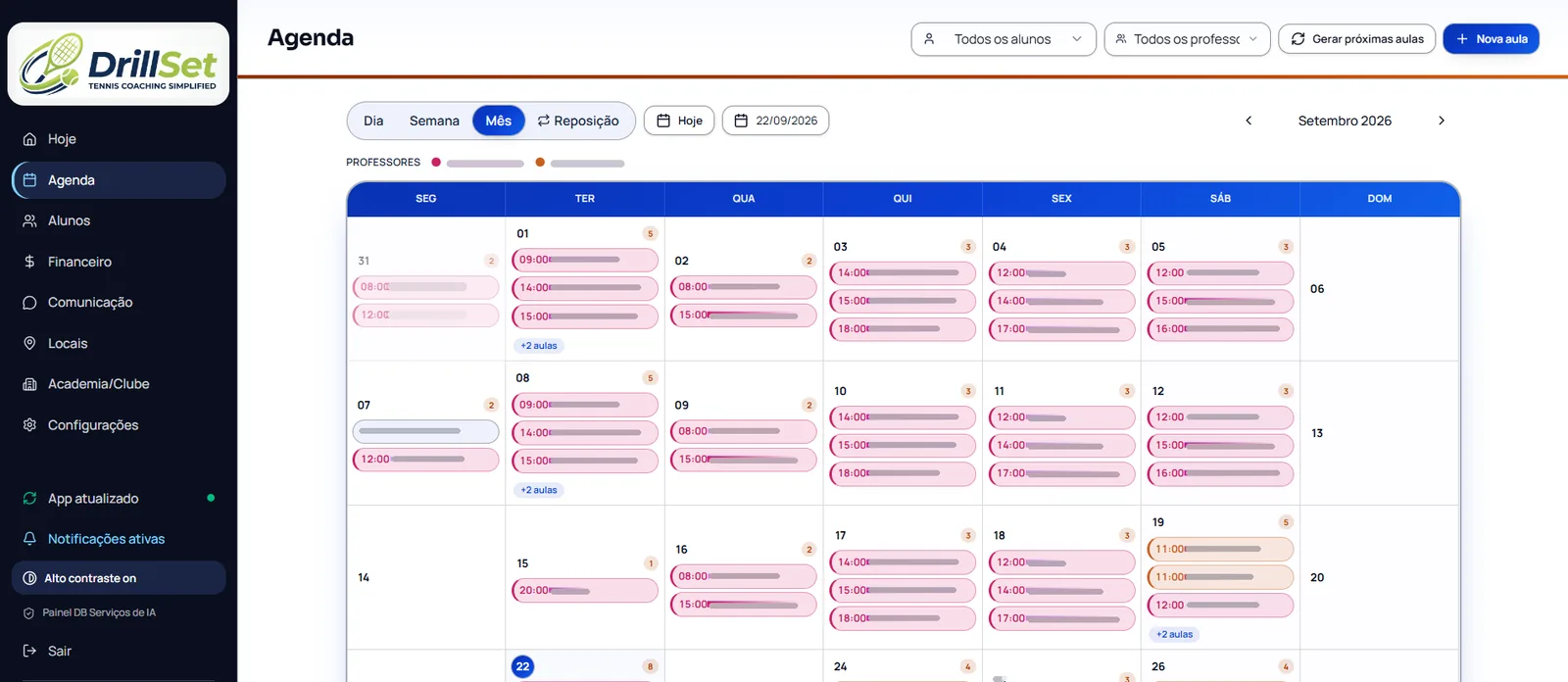Click the DrillSet logo
The height and width of the screenshot is (682, 1568).
(x=118, y=64)
